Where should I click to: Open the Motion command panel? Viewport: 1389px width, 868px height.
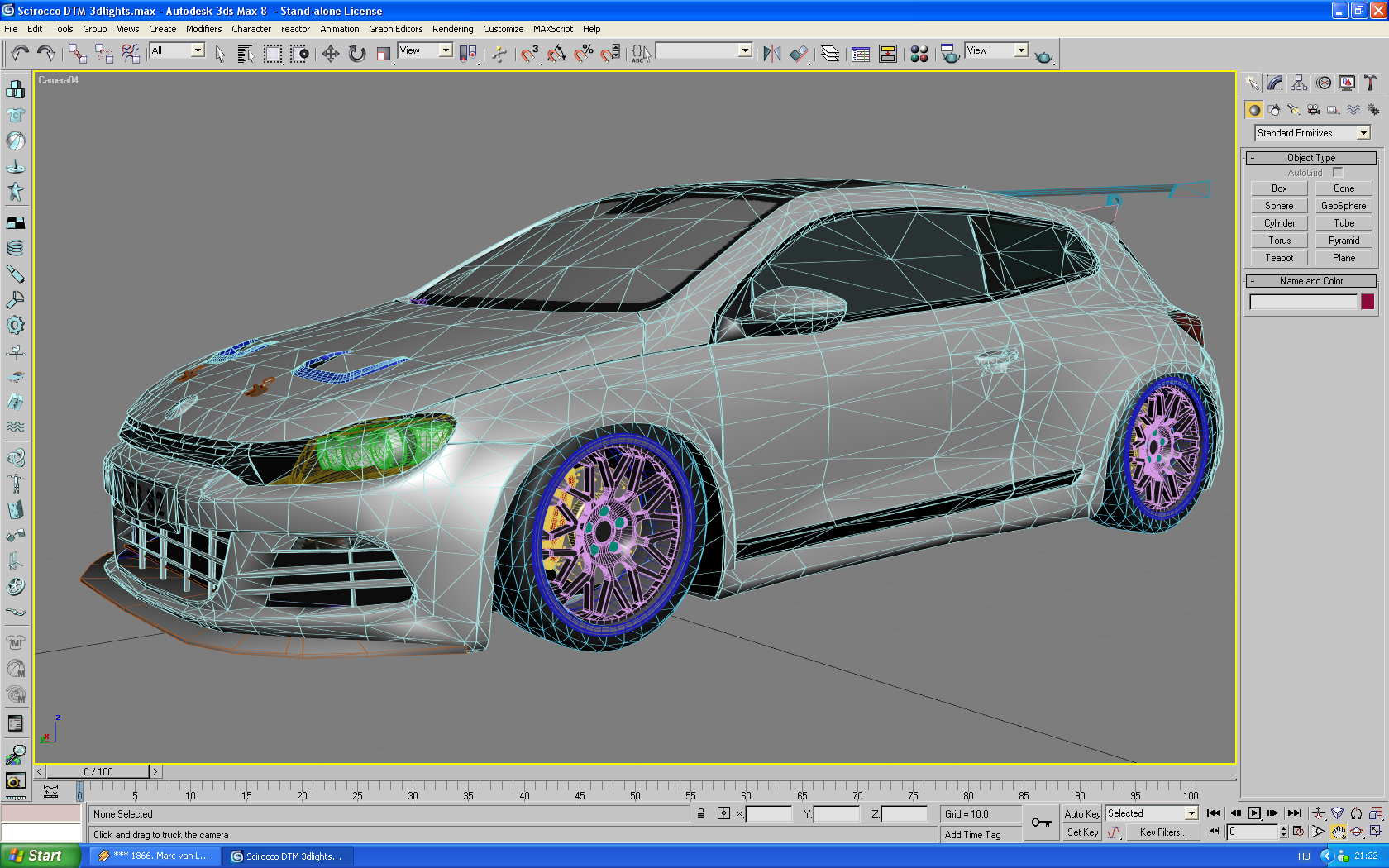click(1323, 83)
